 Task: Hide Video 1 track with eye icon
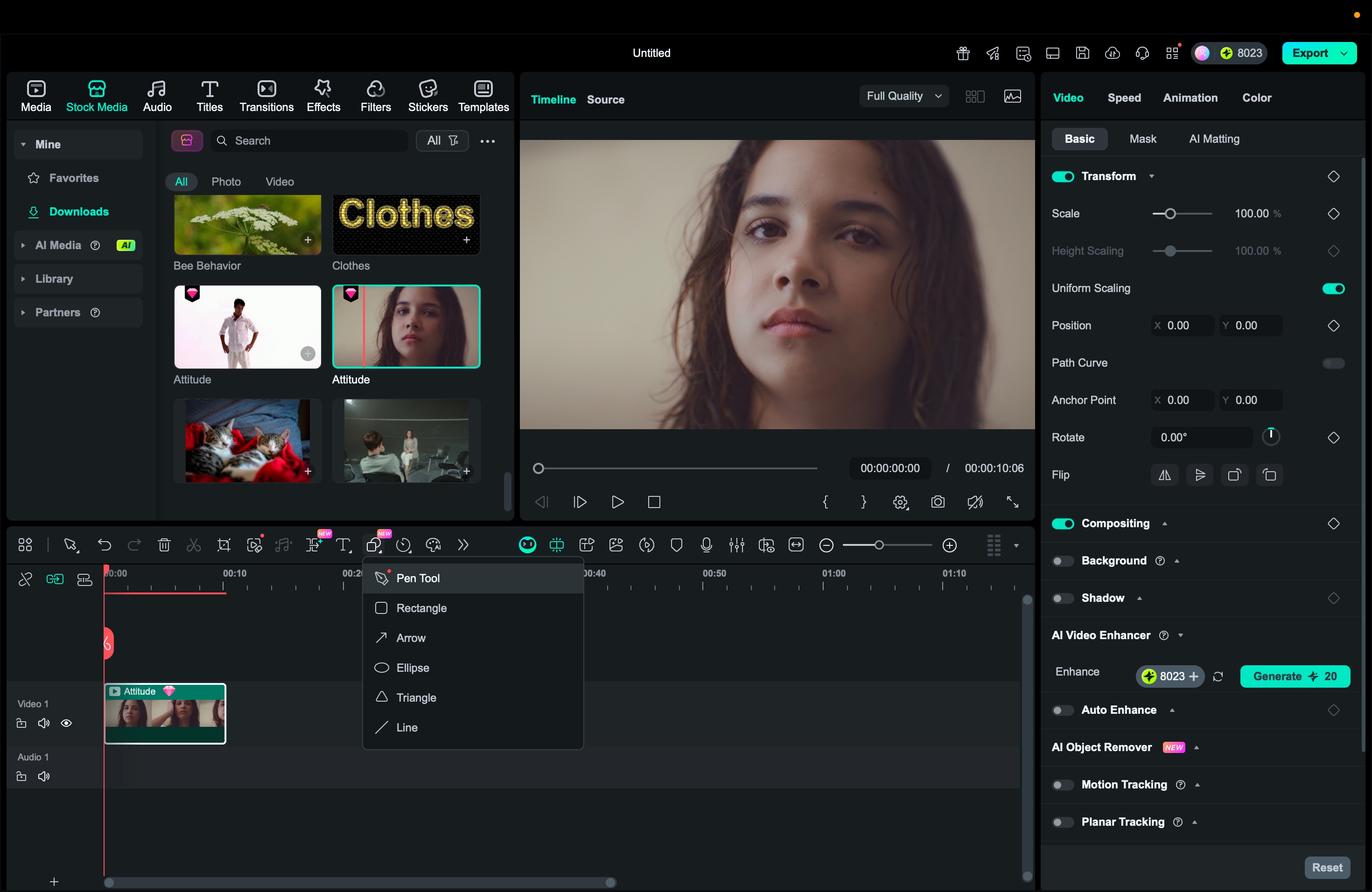tap(66, 723)
